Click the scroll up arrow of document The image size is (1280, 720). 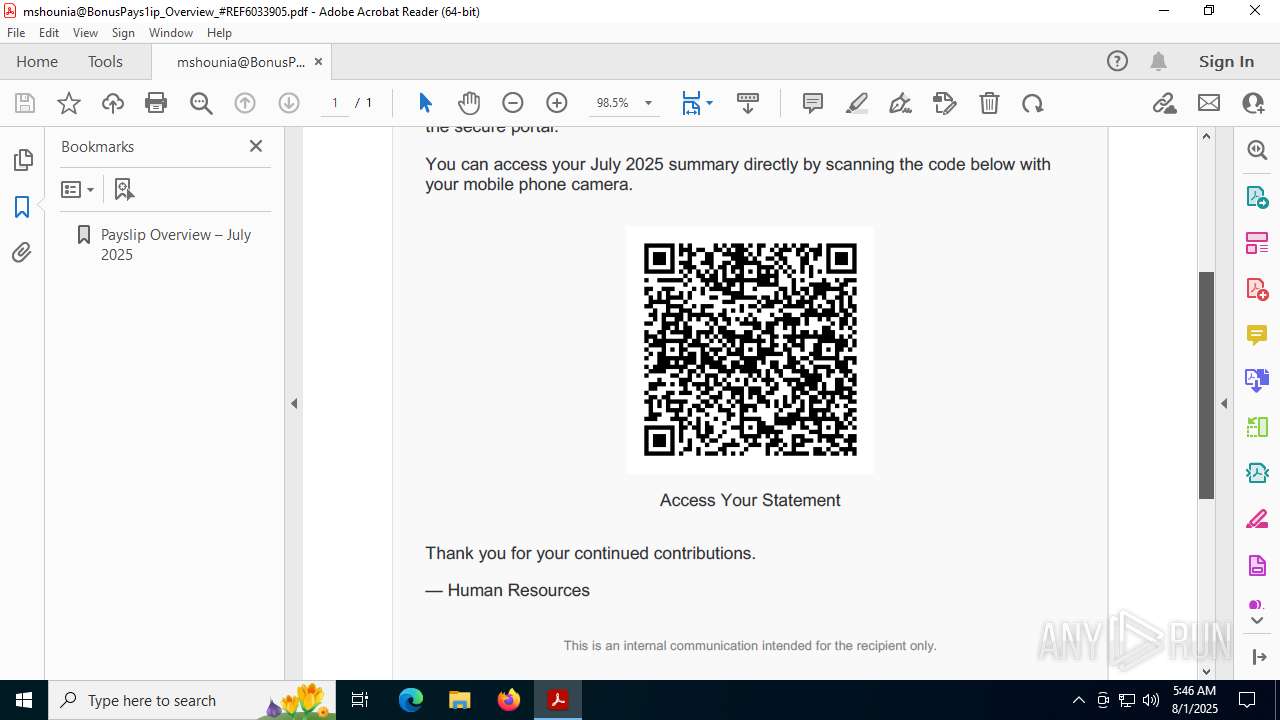click(x=1206, y=136)
